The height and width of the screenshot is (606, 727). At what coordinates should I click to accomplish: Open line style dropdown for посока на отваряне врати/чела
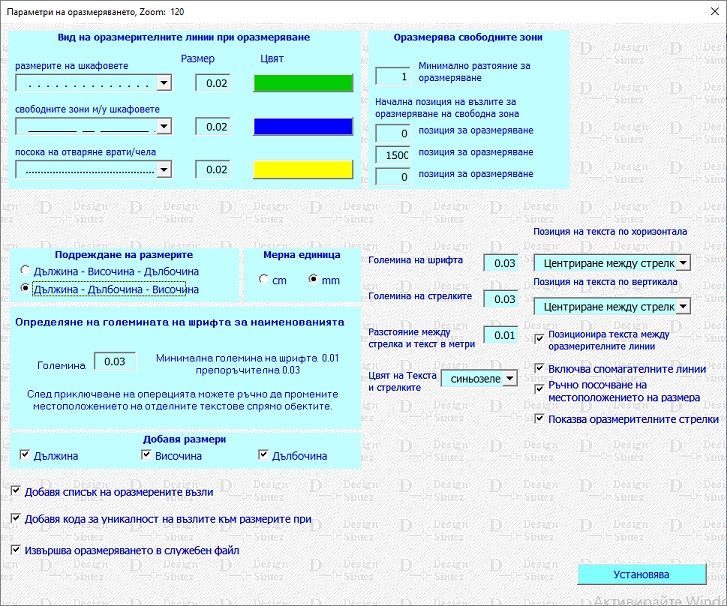[164, 169]
